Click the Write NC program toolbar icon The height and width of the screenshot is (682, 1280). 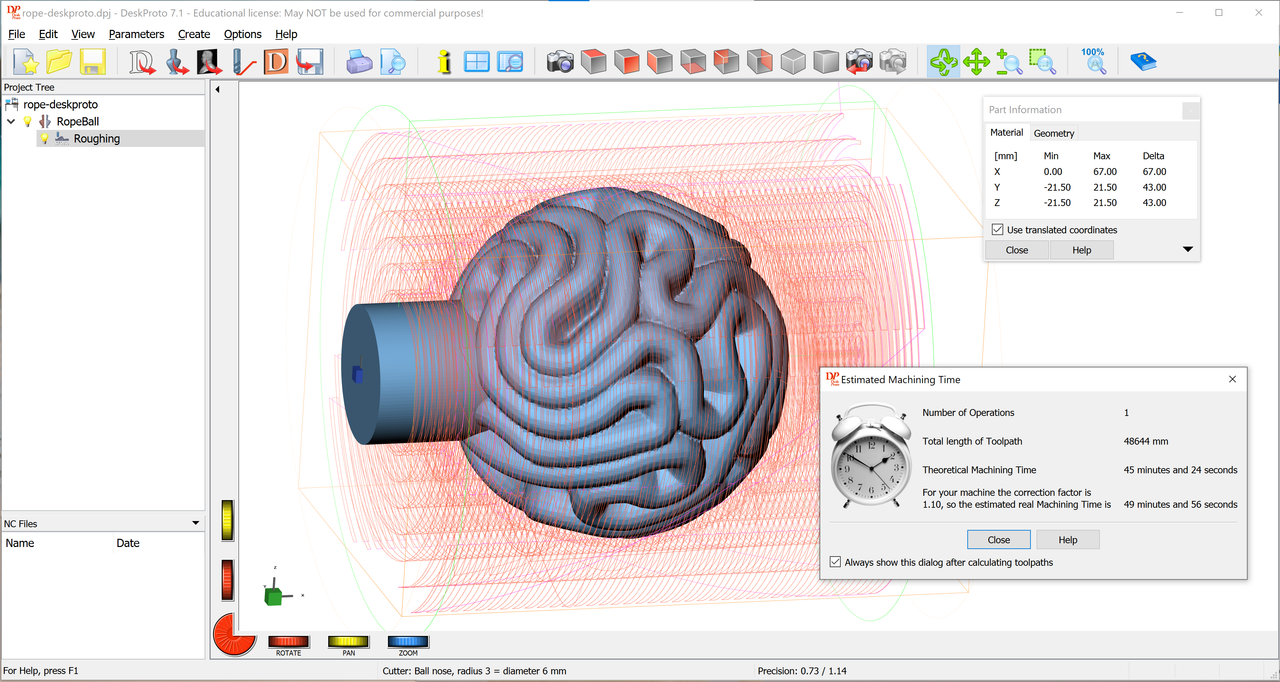pos(310,61)
